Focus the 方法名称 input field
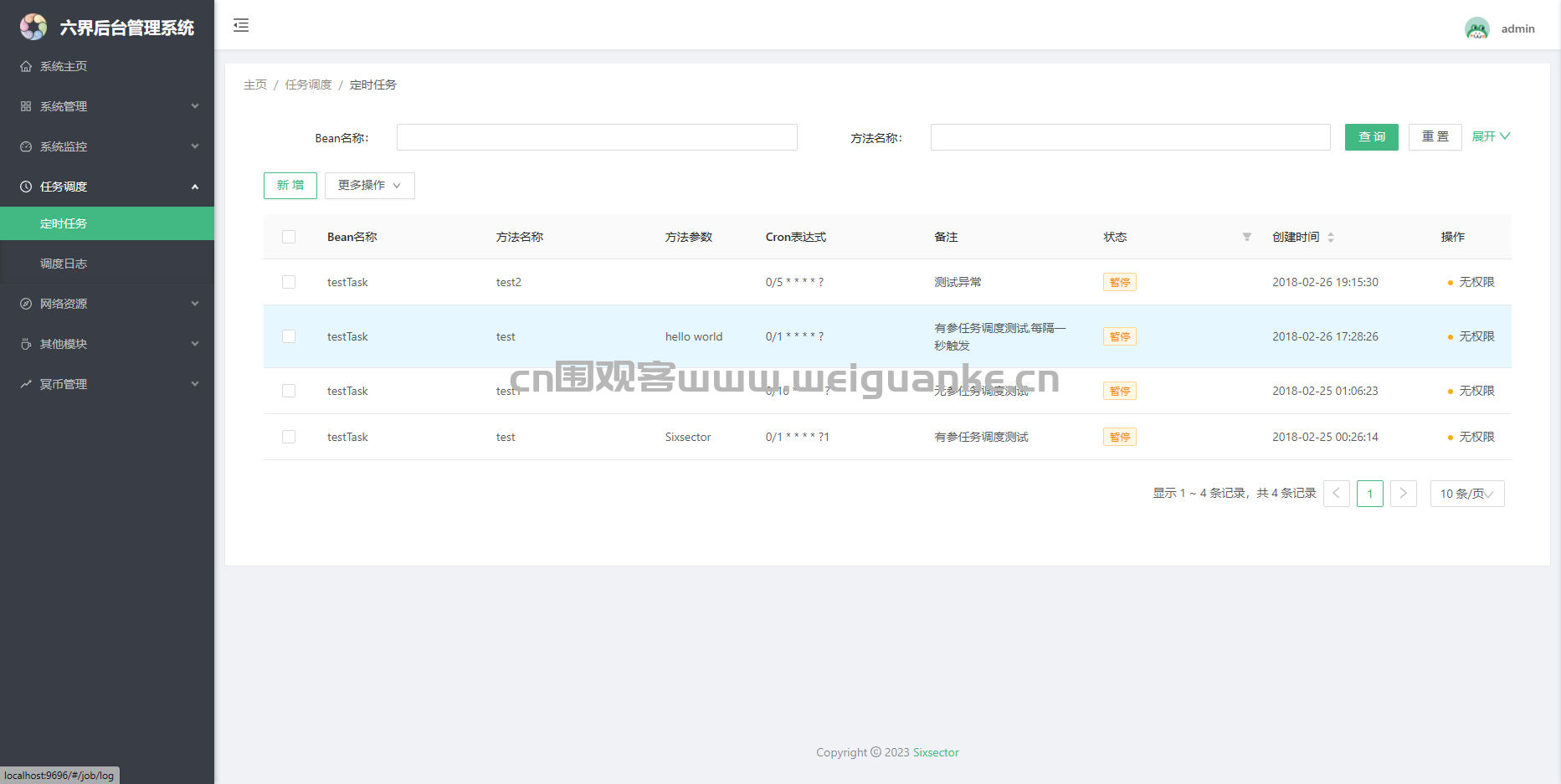This screenshot has height=784, width=1561. click(x=1131, y=137)
